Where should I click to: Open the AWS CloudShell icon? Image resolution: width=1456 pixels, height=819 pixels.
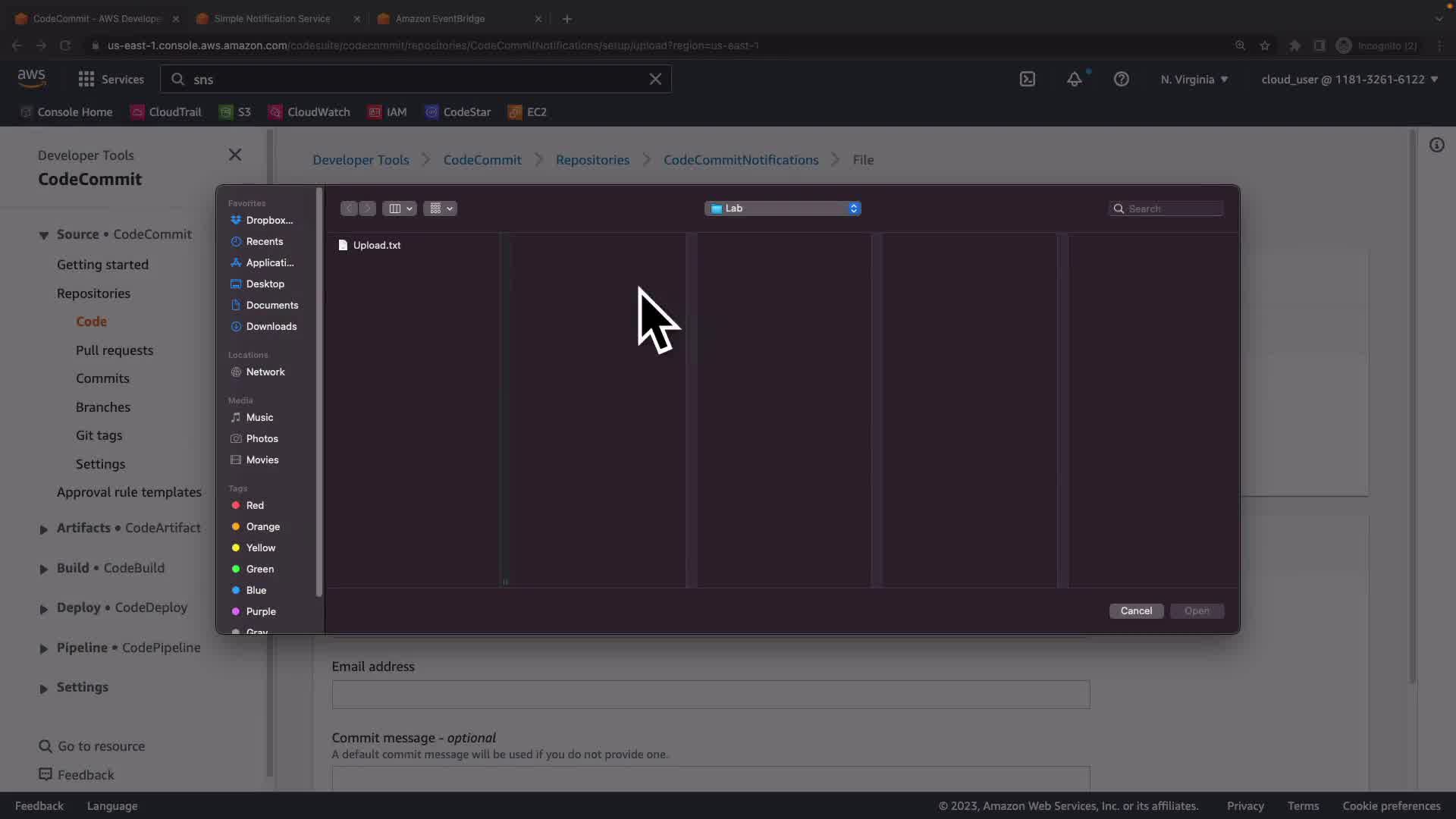1028,79
